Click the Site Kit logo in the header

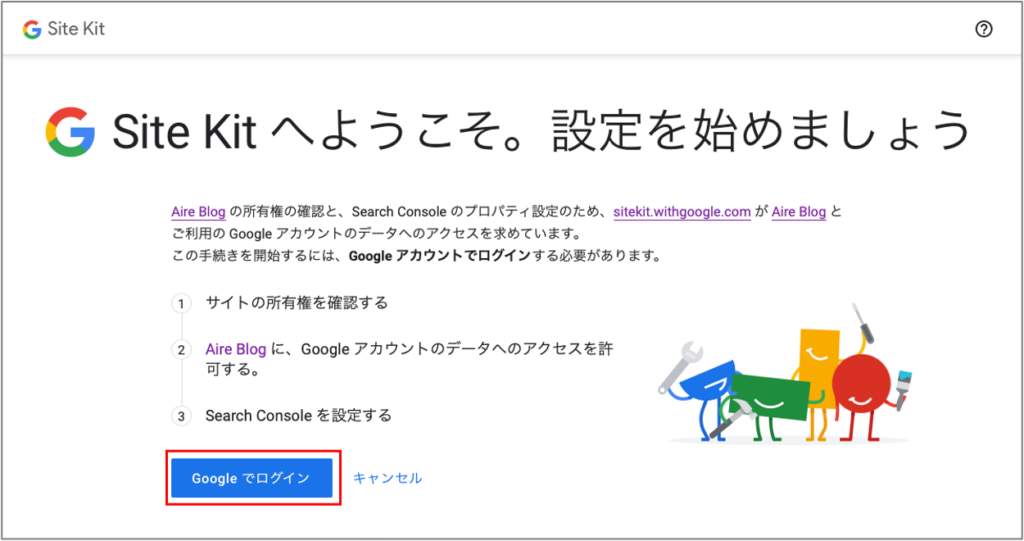(x=63, y=29)
